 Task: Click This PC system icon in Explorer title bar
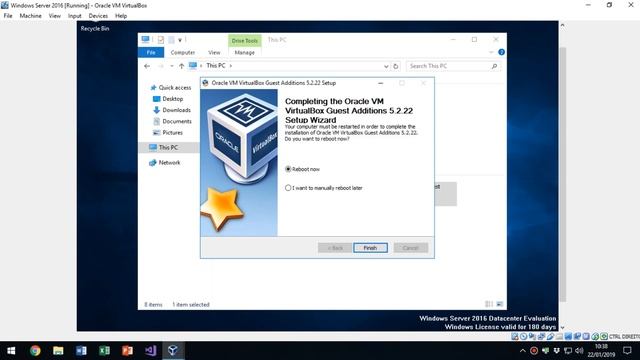click(x=145, y=39)
